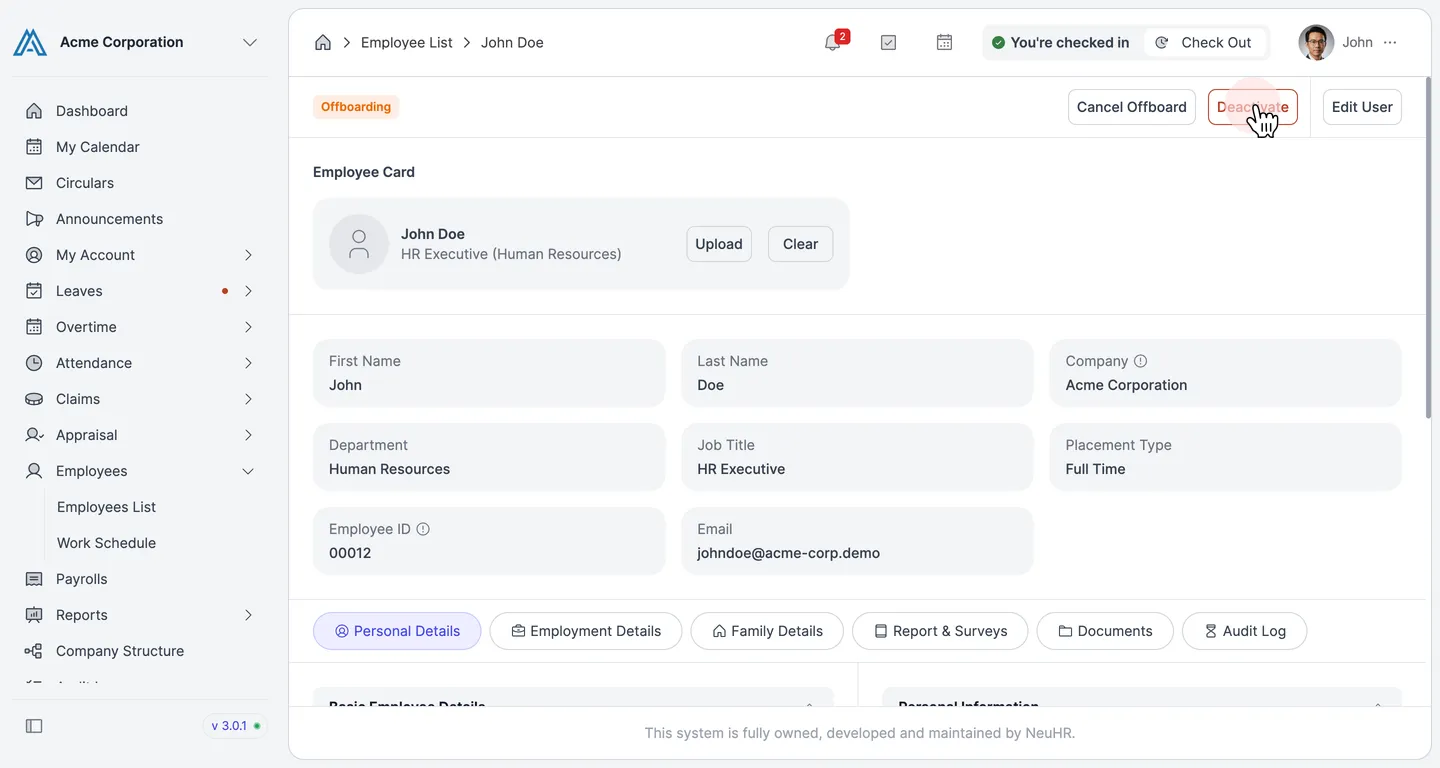This screenshot has height=768, width=1440.
Task: Switch to Family Details tab
Action: click(767, 631)
